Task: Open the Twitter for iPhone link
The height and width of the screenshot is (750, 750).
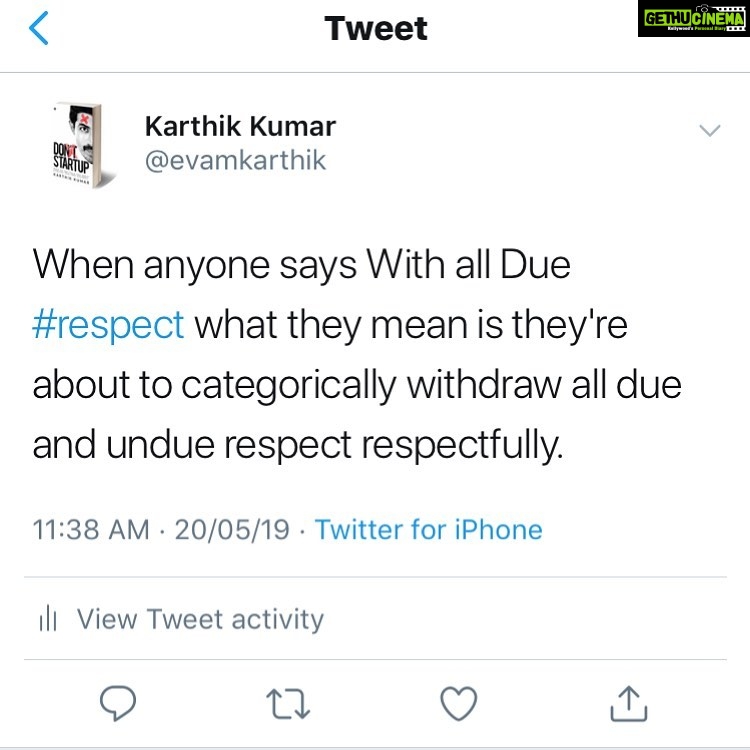Action: (429, 529)
